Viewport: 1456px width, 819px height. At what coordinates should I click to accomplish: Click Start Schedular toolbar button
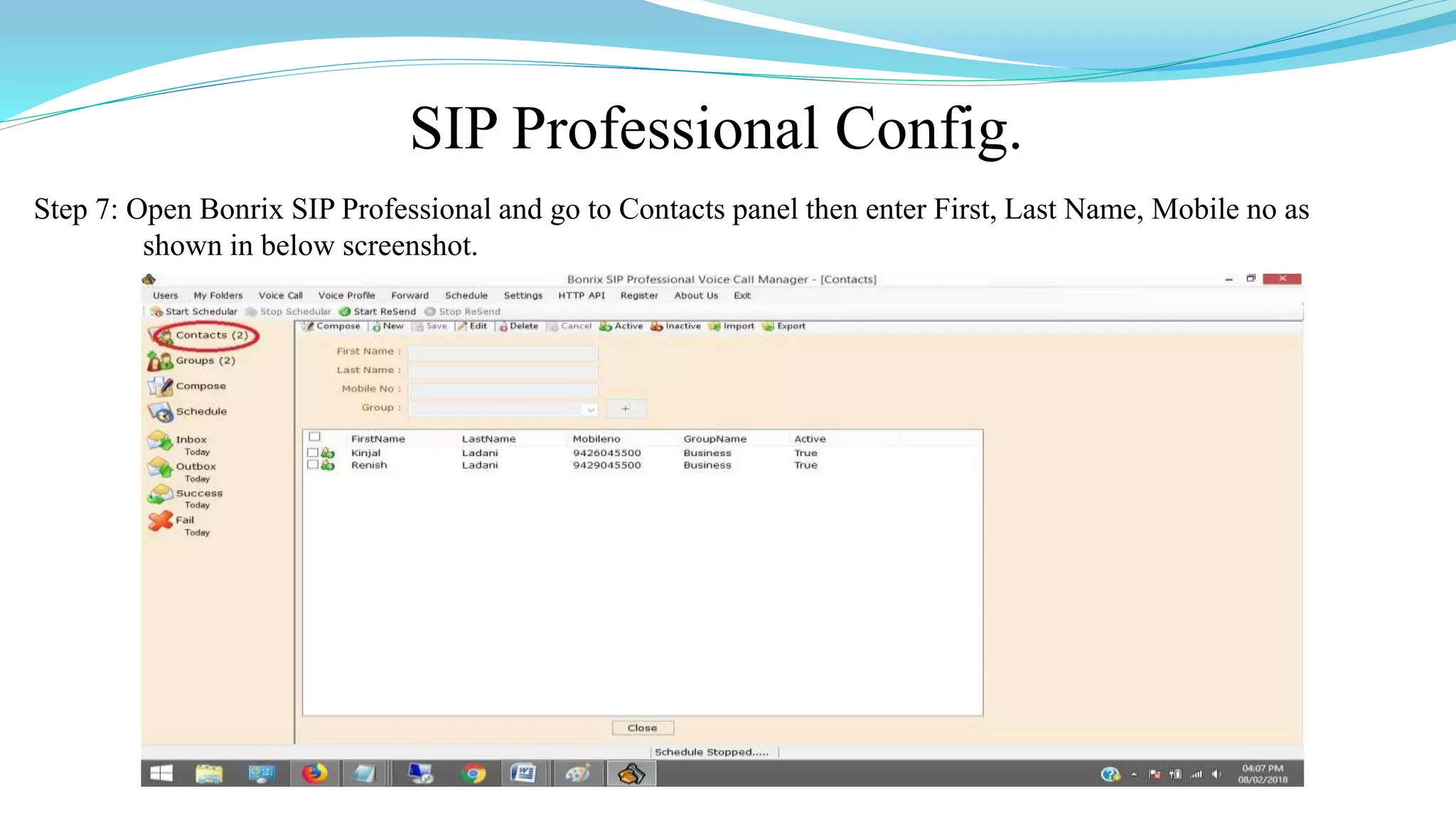click(194, 311)
